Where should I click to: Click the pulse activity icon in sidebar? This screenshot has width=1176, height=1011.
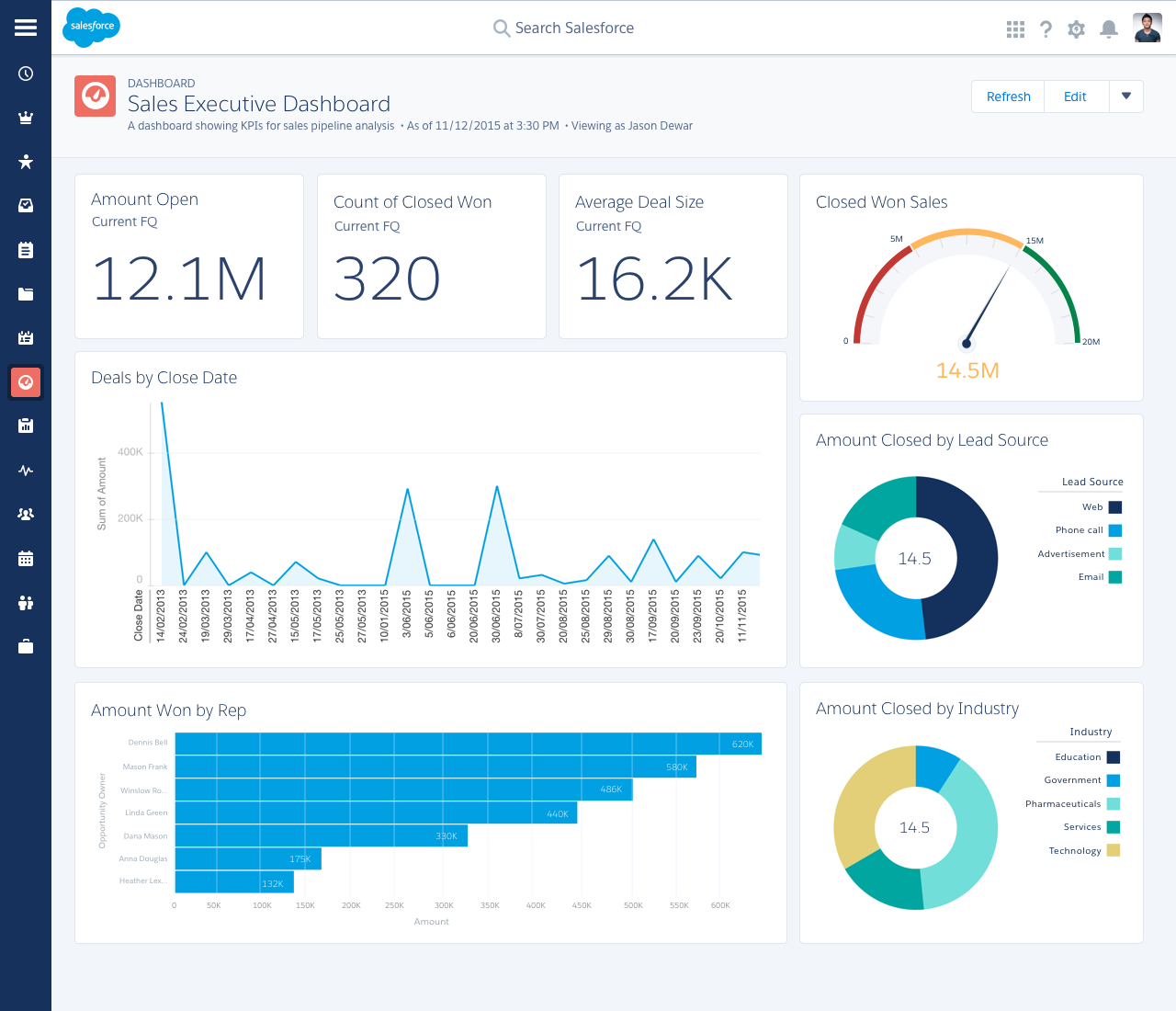[x=26, y=471]
